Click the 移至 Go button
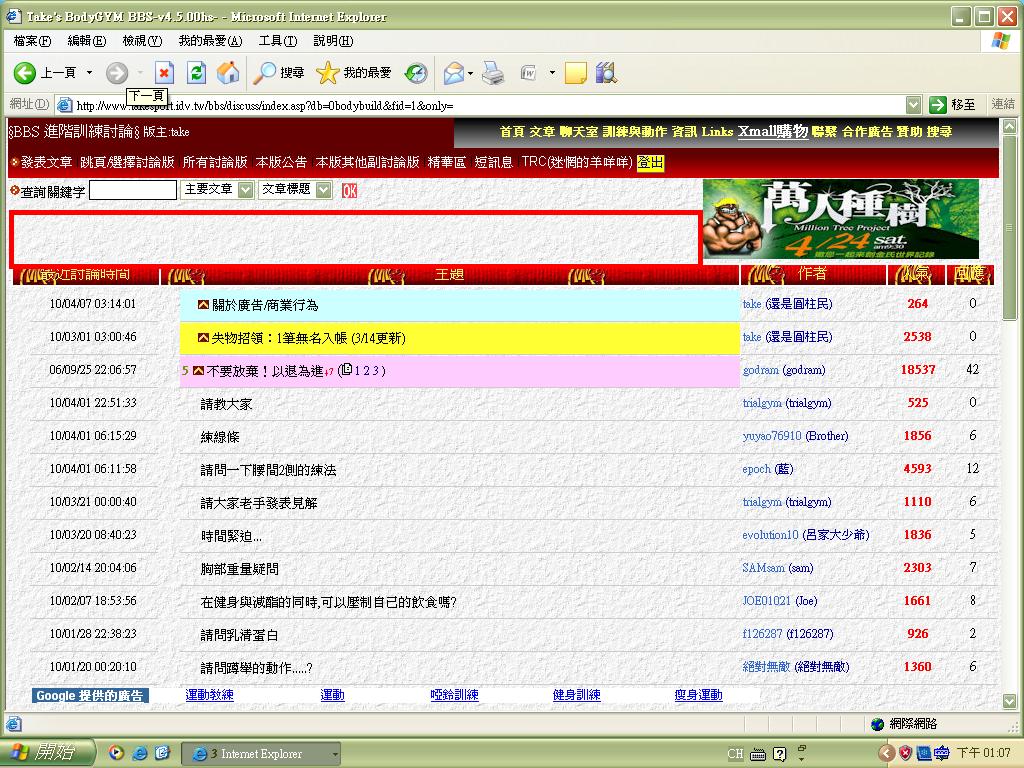The image size is (1024, 768). [x=952, y=104]
